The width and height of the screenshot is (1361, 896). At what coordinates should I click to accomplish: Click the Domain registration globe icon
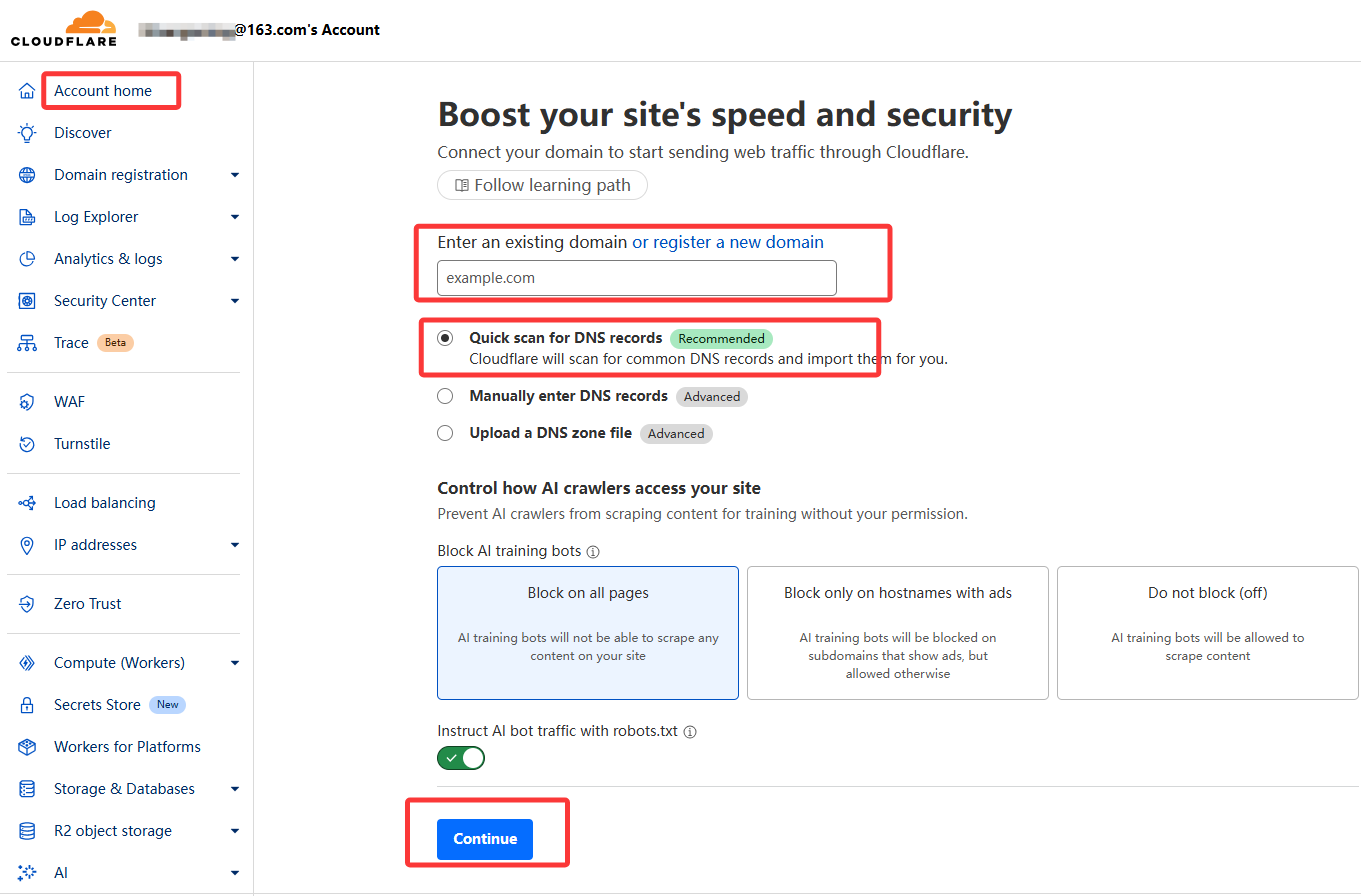[x=27, y=175]
